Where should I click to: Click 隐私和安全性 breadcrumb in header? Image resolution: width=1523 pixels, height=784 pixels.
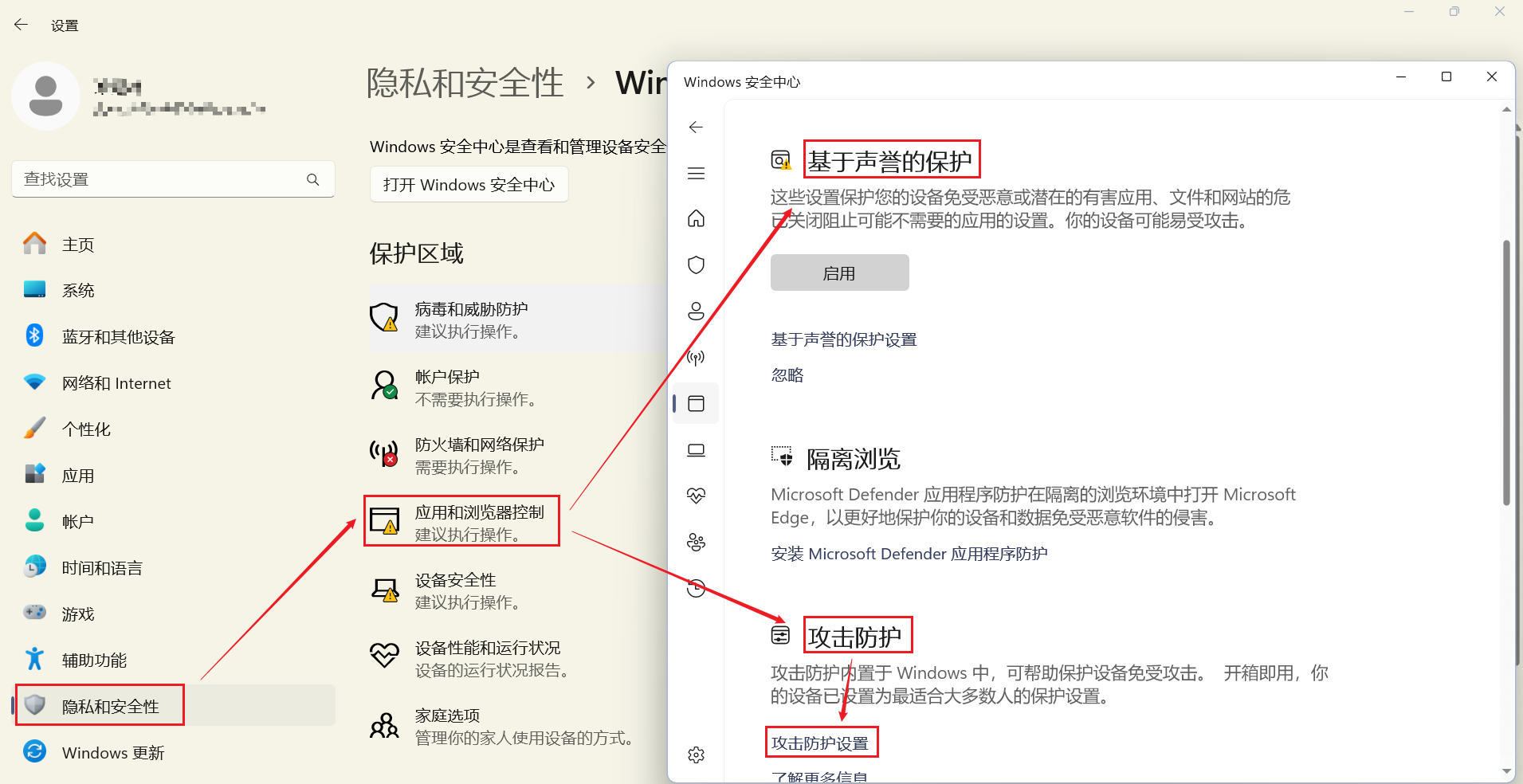click(x=465, y=83)
